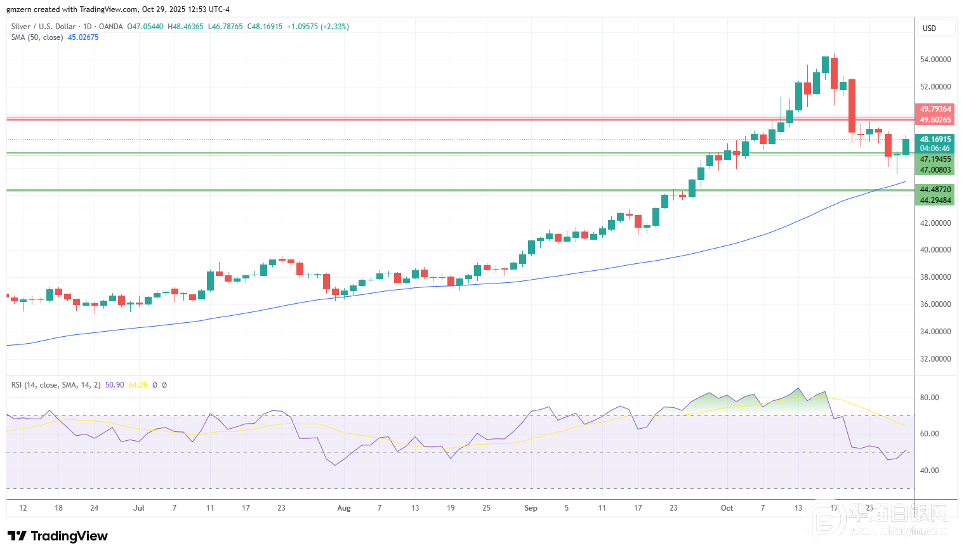The image size is (964, 556).
Task: Click the 47.00803 green price label
Action: (937, 170)
